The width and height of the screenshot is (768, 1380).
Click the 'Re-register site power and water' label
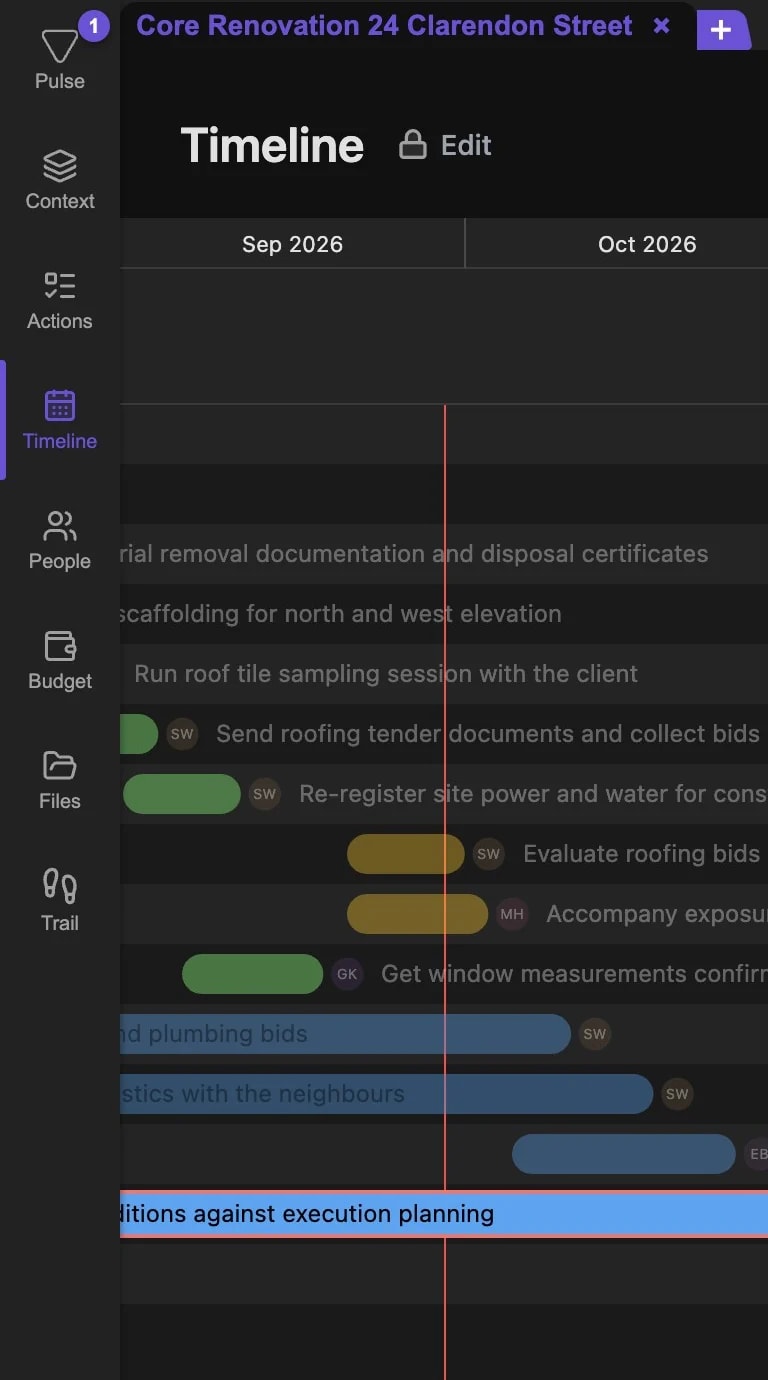pos(533,794)
